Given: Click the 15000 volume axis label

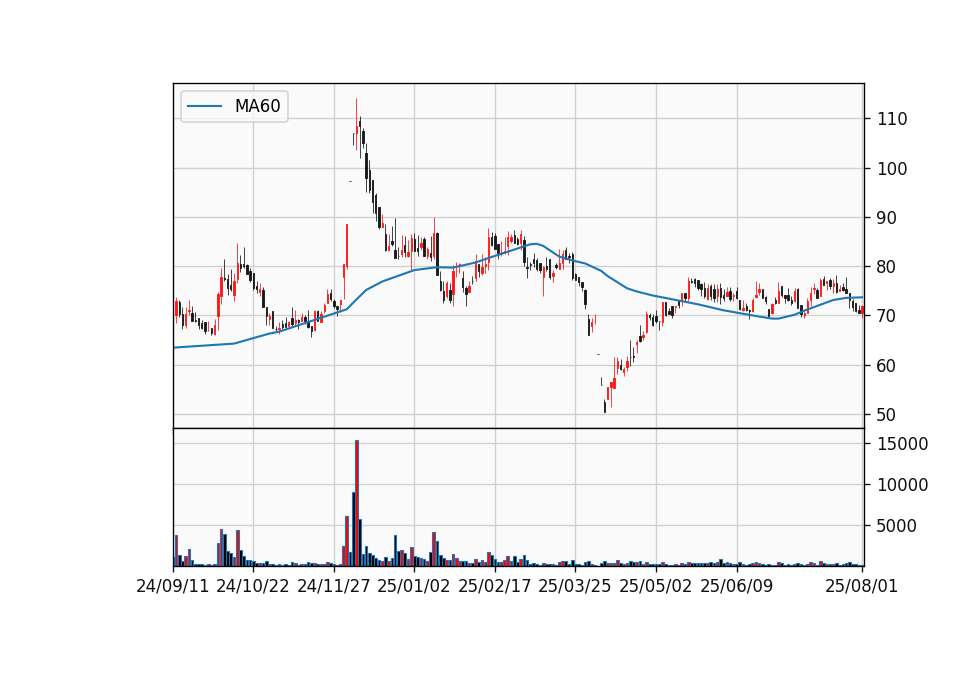Looking at the screenshot, I should coord(902,444).
